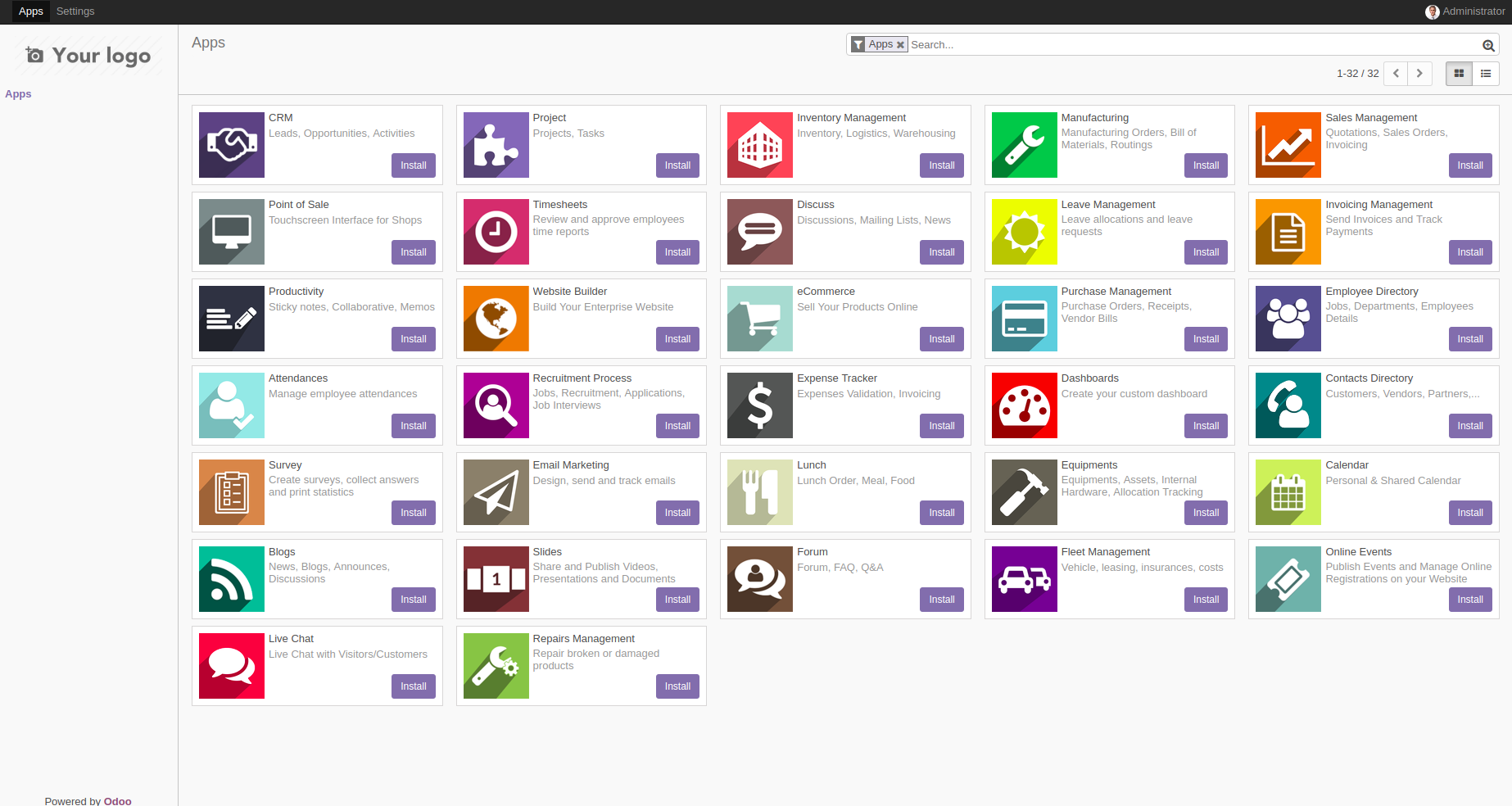The height and width of the screenshot is (806, 1512).
Task: Click the search magnifier icon
Action: 1488,46
